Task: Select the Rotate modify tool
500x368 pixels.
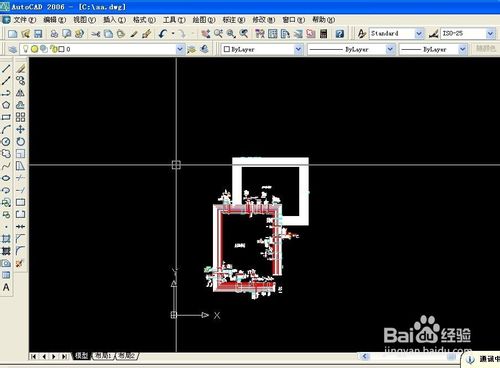Action: coord(20,142)
